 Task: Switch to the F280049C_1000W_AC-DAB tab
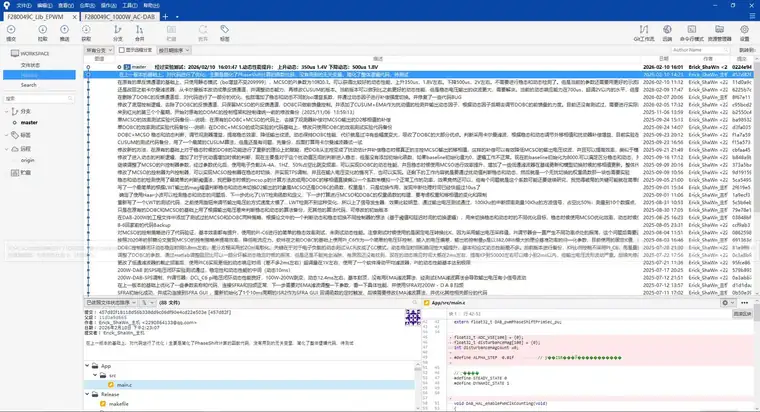pyautogui.click(x=119, y=16)
